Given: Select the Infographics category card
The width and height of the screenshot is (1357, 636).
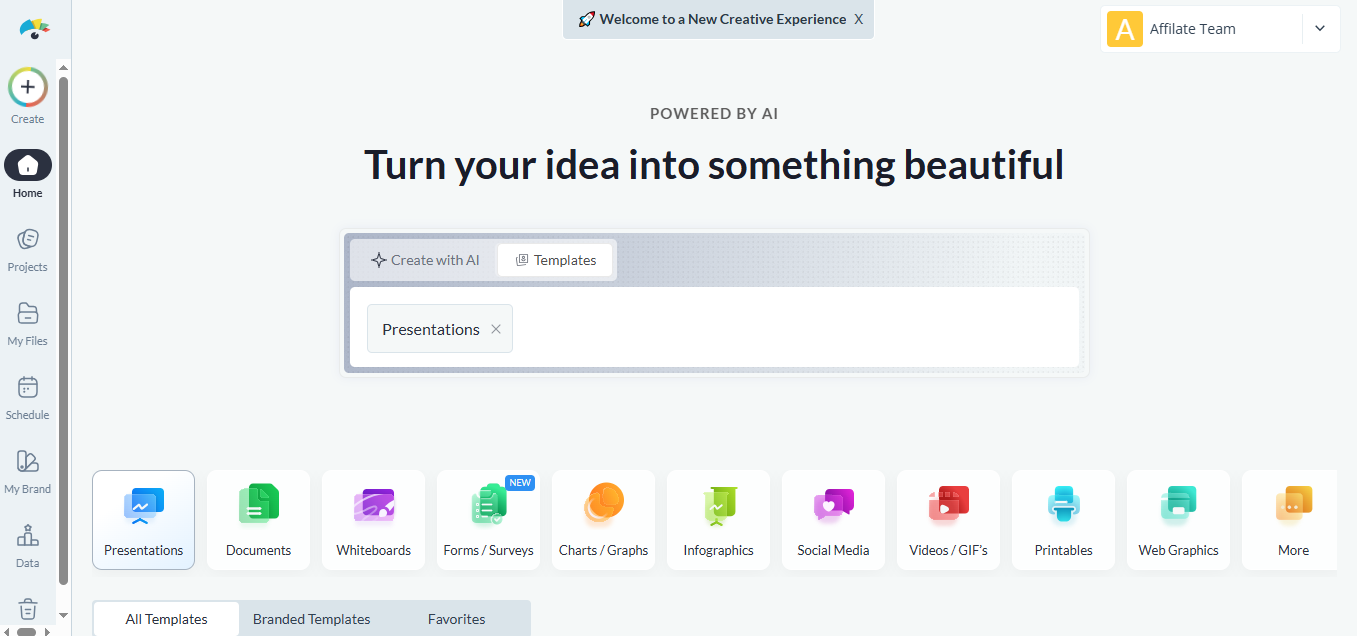Looking at the screenshot, I should tap(718, 520).
